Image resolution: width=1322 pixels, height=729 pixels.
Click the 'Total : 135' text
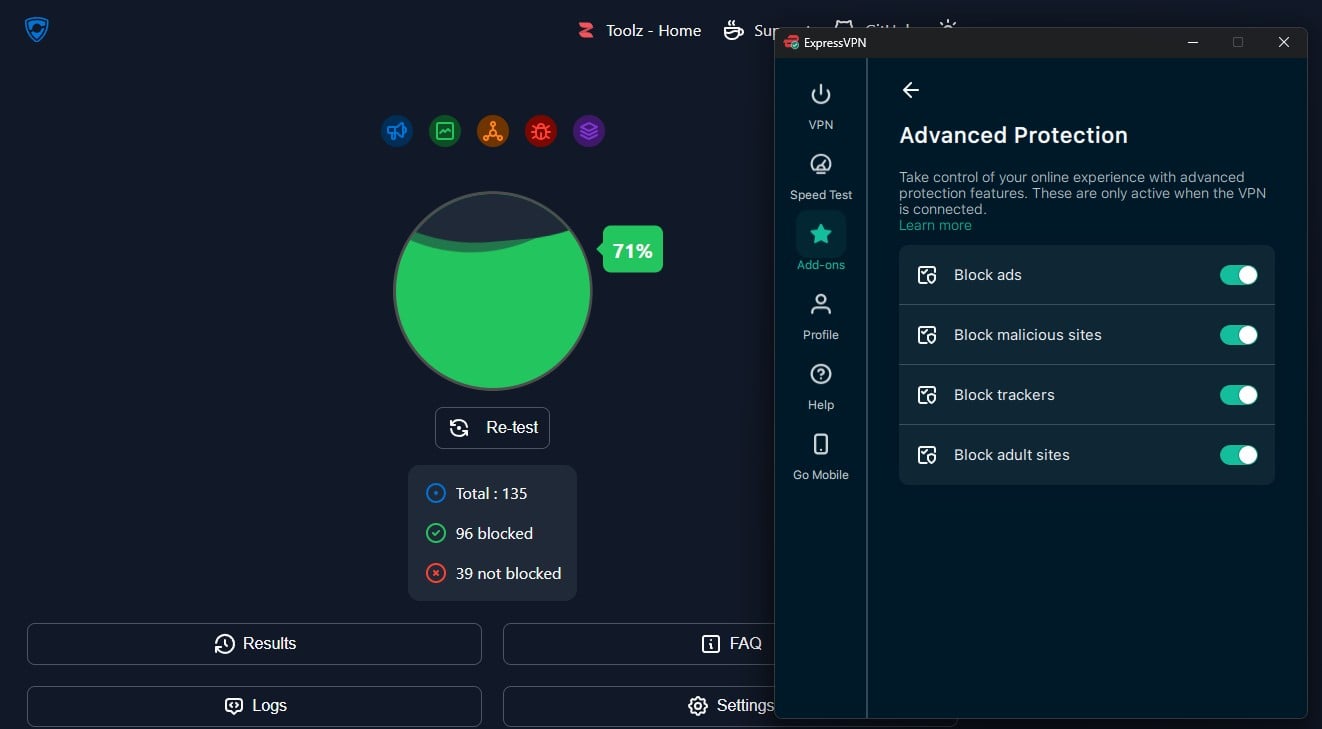point(491,493)
